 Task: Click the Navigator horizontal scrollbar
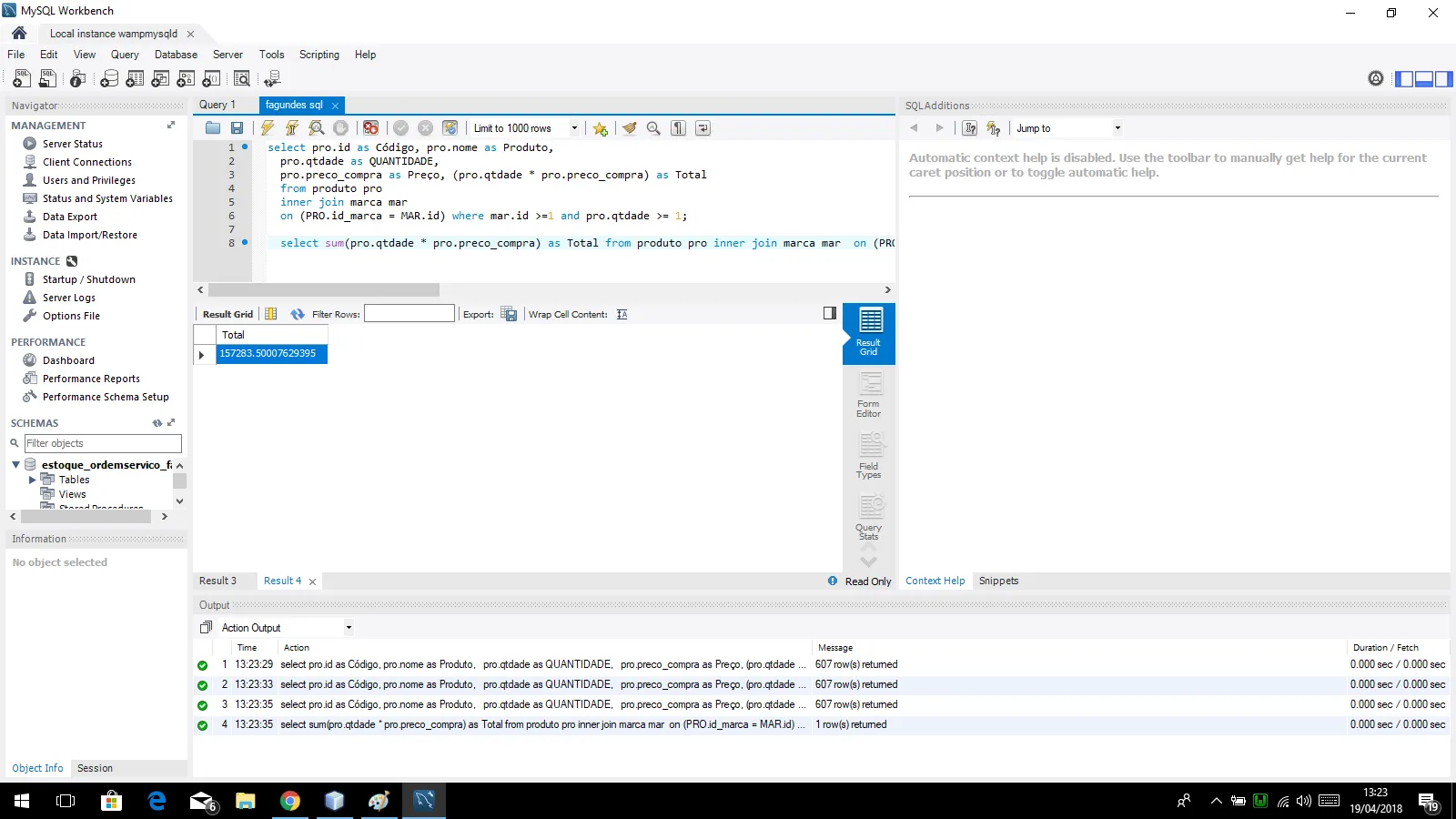tap(86, 516)
